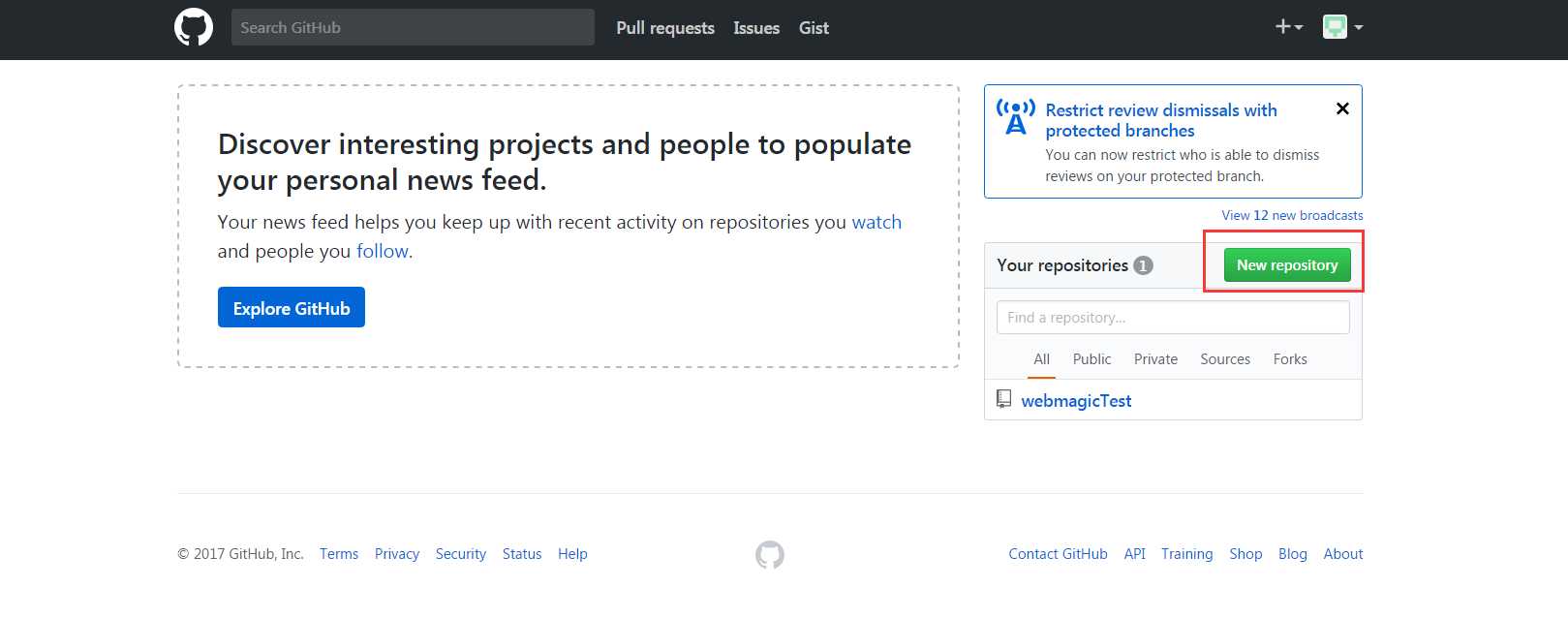
Task: Open Issues in the header
Action: pos(756,28)
